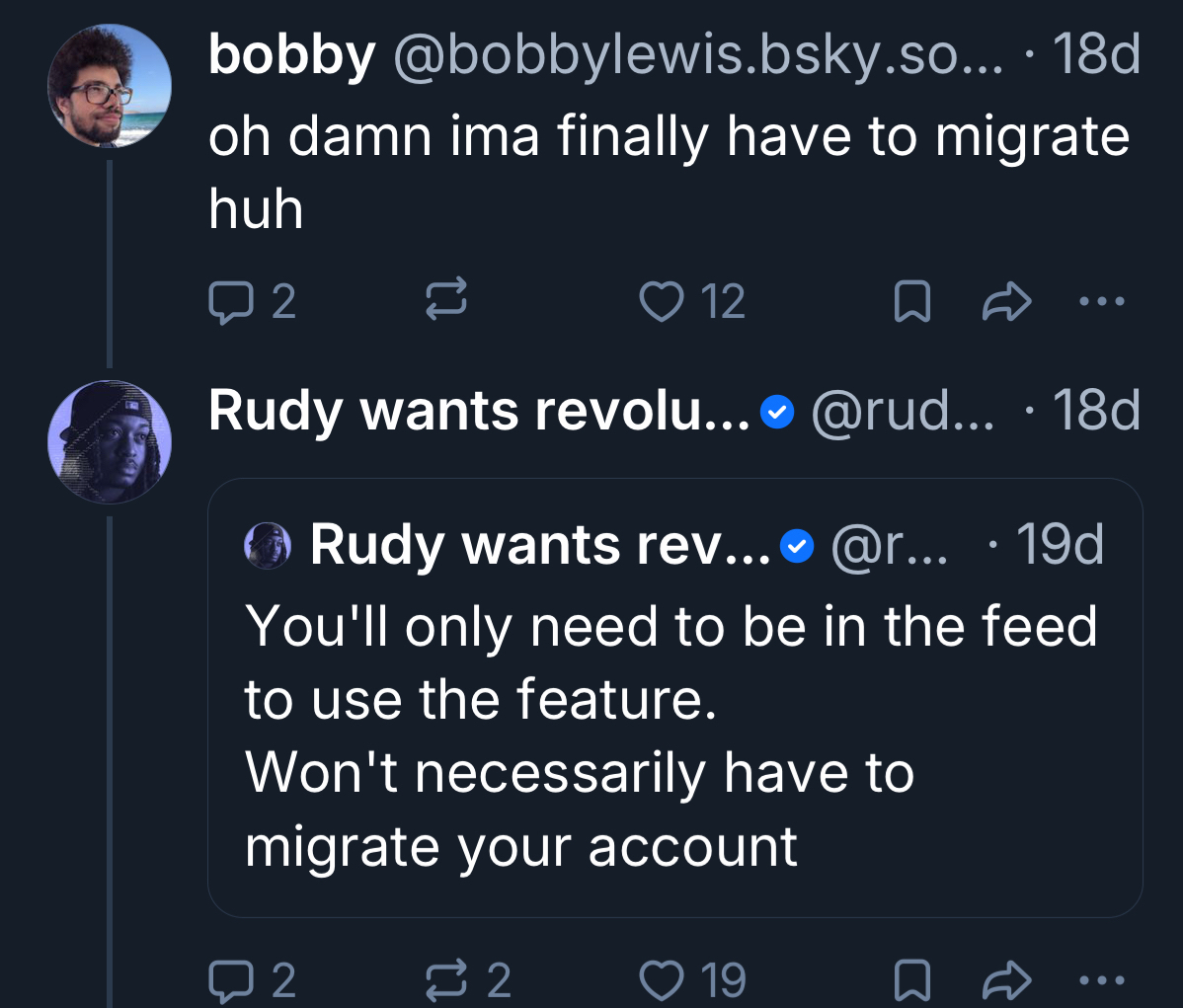
Task: Like Rudy's post with 19 likes
Action: point(661,979)
